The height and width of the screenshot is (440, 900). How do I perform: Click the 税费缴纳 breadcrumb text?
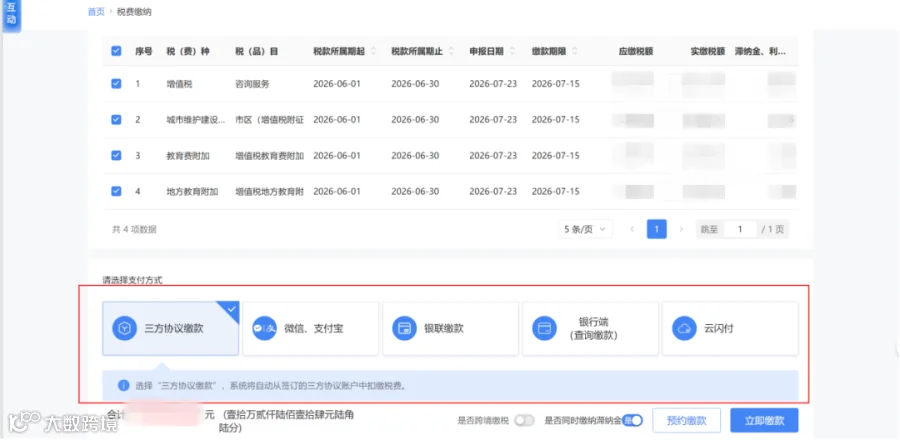(x=134, y=11)
